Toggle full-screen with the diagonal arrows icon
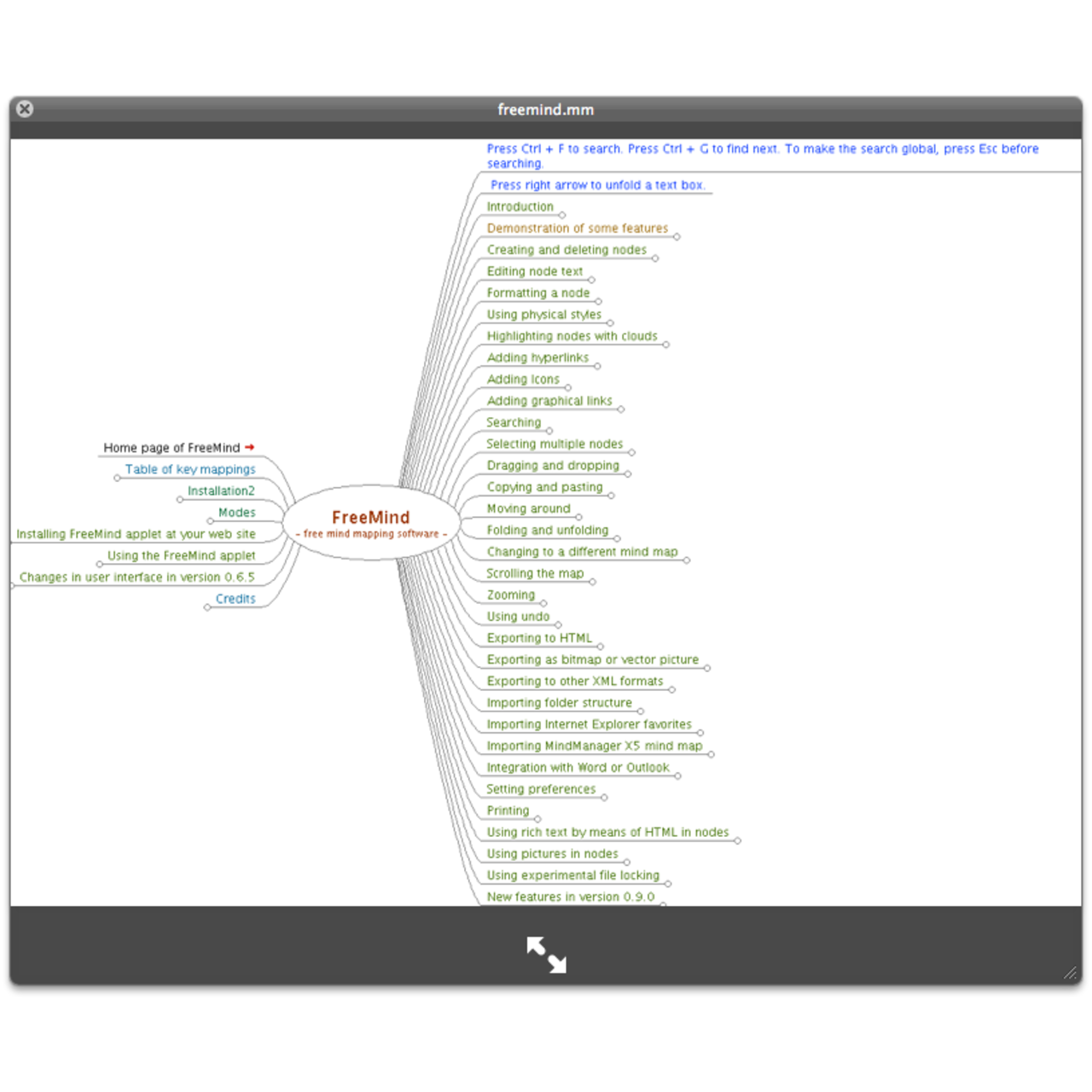Viewport: 1092px width, 1092px height. point(546,954)
